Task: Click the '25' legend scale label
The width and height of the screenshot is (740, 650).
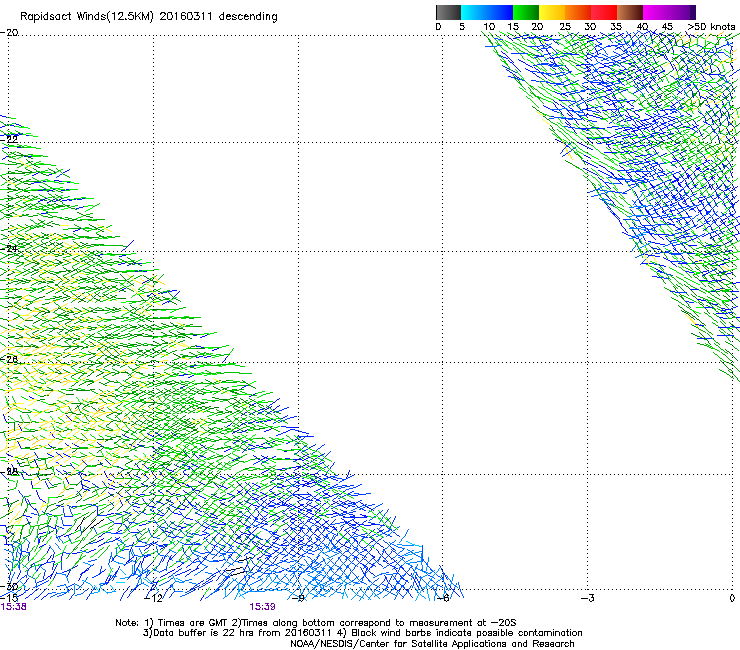Action: [565, 27]
